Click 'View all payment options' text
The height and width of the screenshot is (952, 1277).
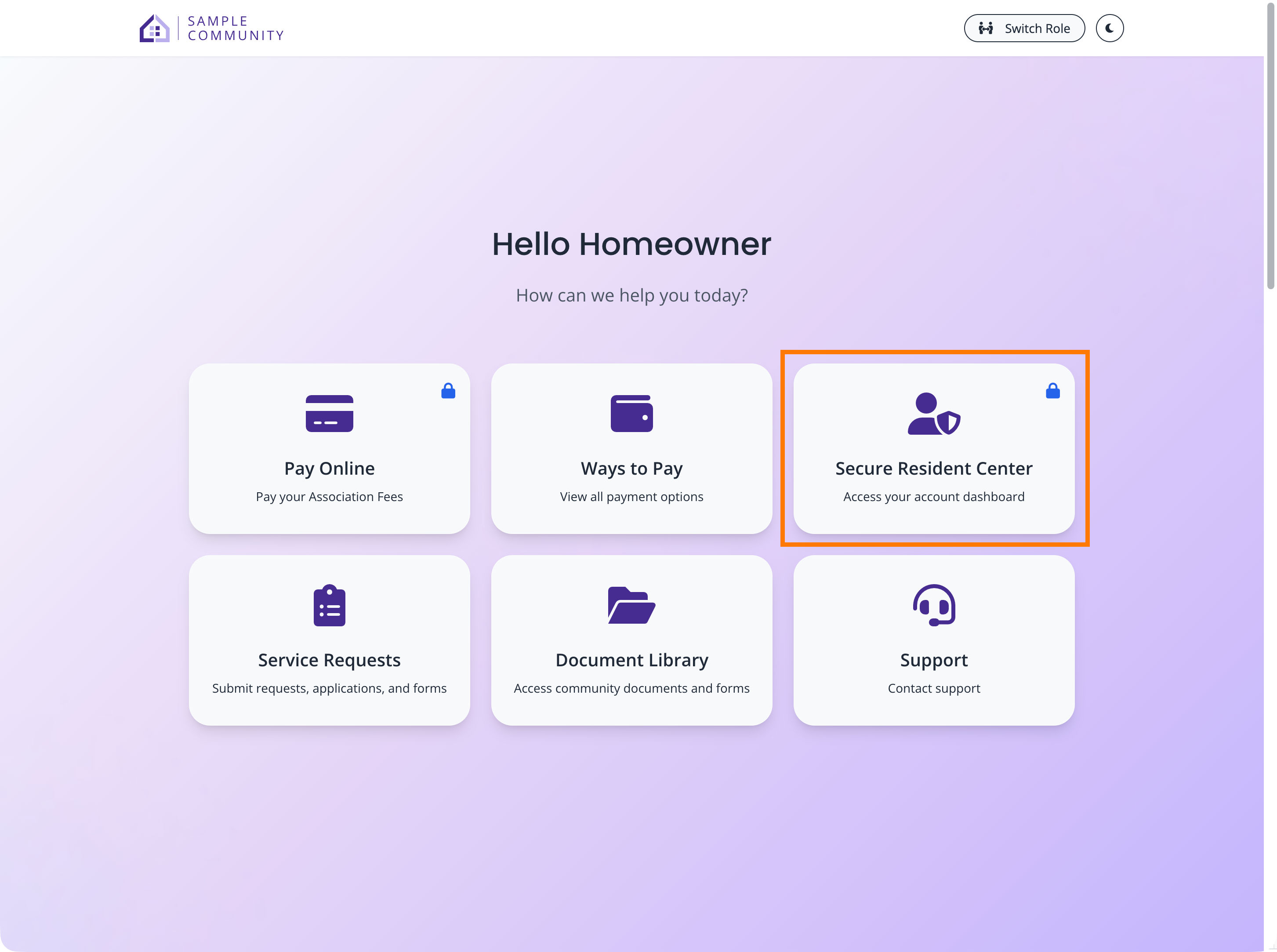pos(632,497)
